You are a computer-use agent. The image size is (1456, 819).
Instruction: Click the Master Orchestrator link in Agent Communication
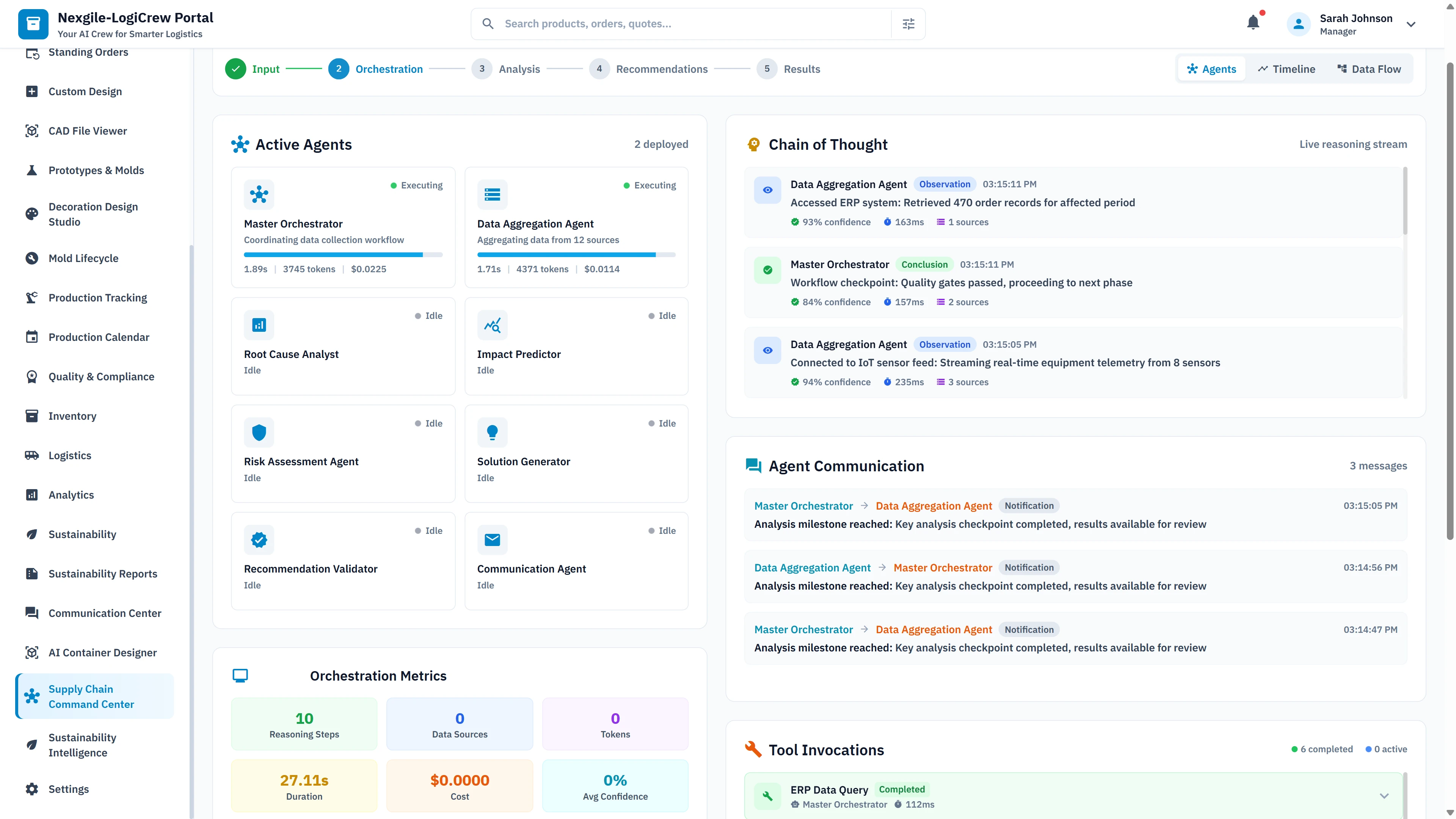803,505
